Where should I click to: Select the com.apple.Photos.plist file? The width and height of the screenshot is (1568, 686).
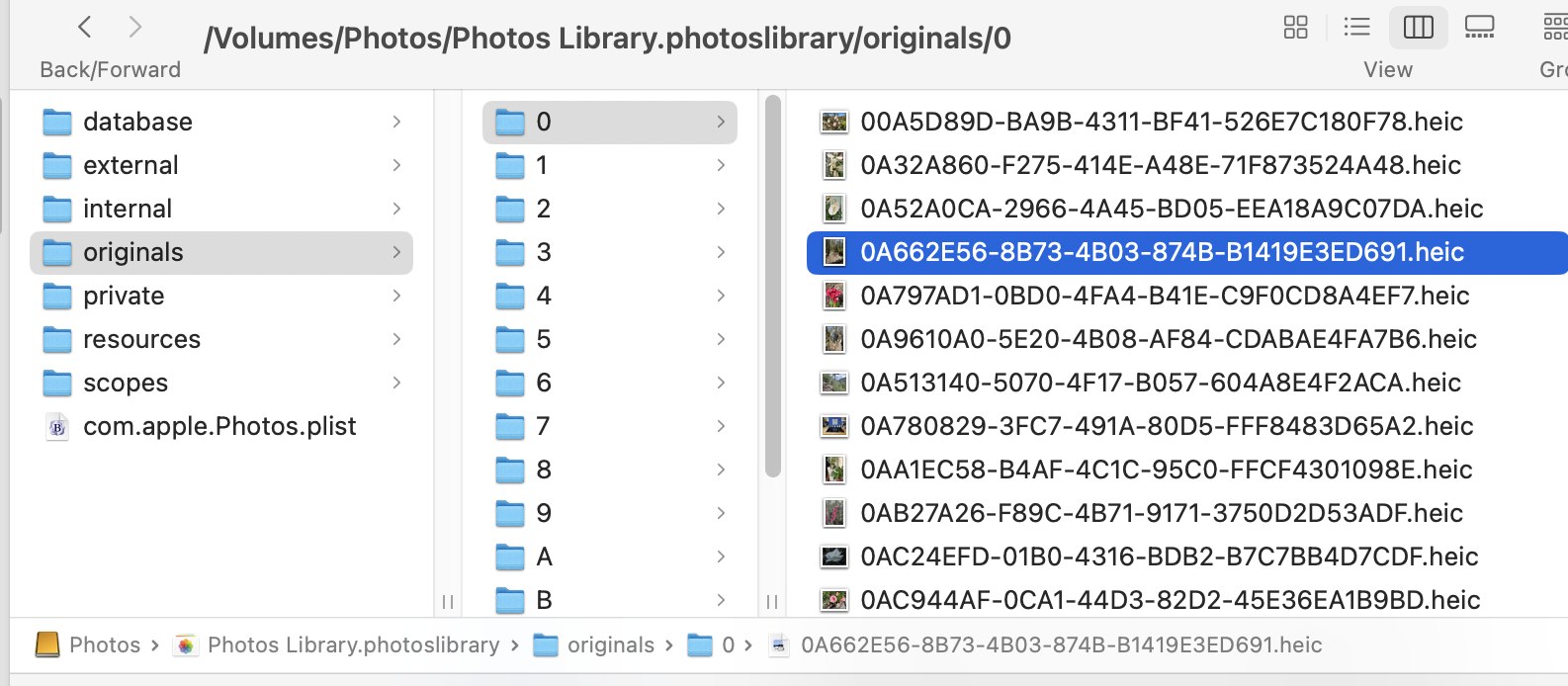coord(221,426)
